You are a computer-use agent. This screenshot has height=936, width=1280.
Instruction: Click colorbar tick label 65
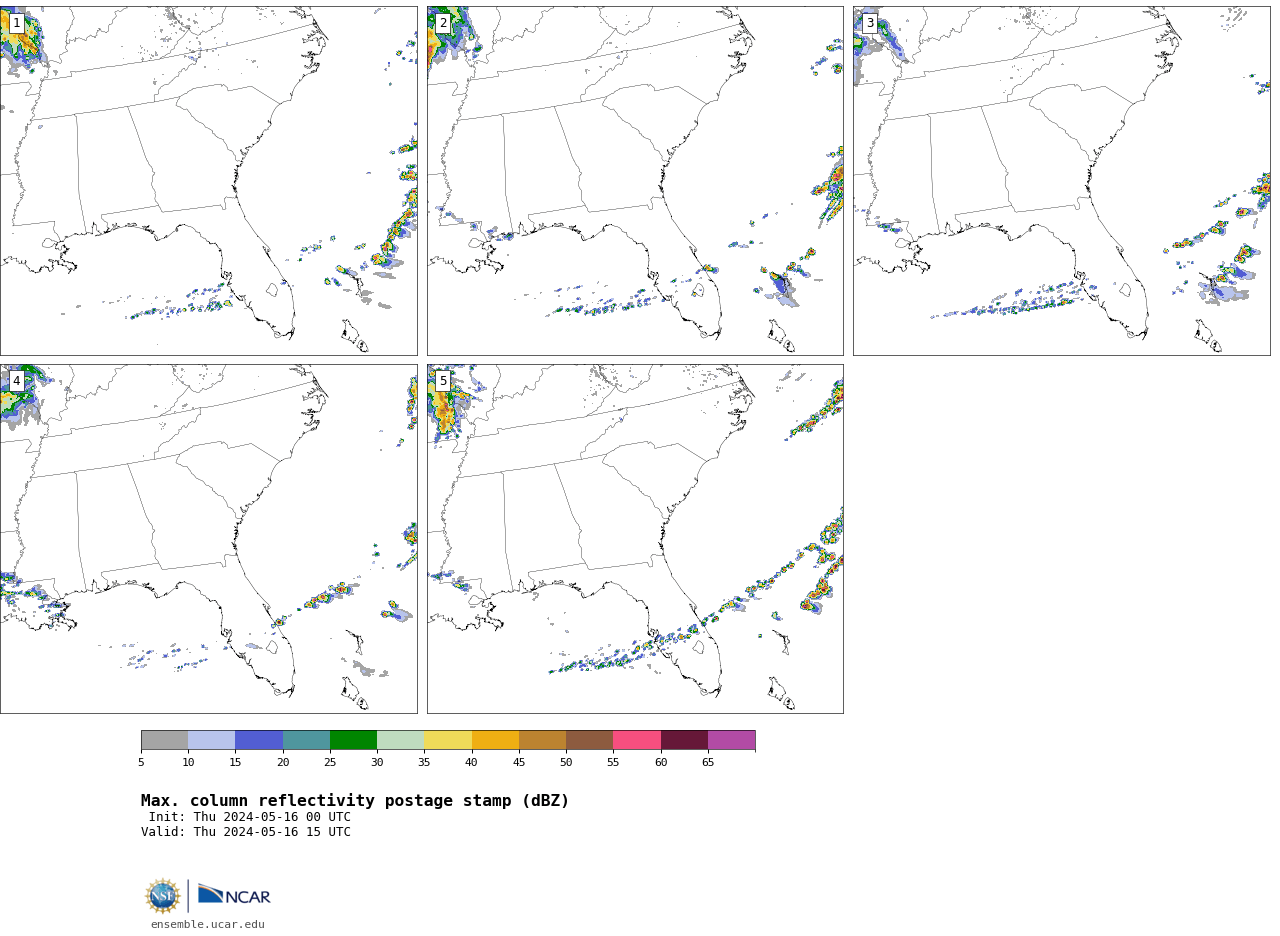tap(708, 763)
